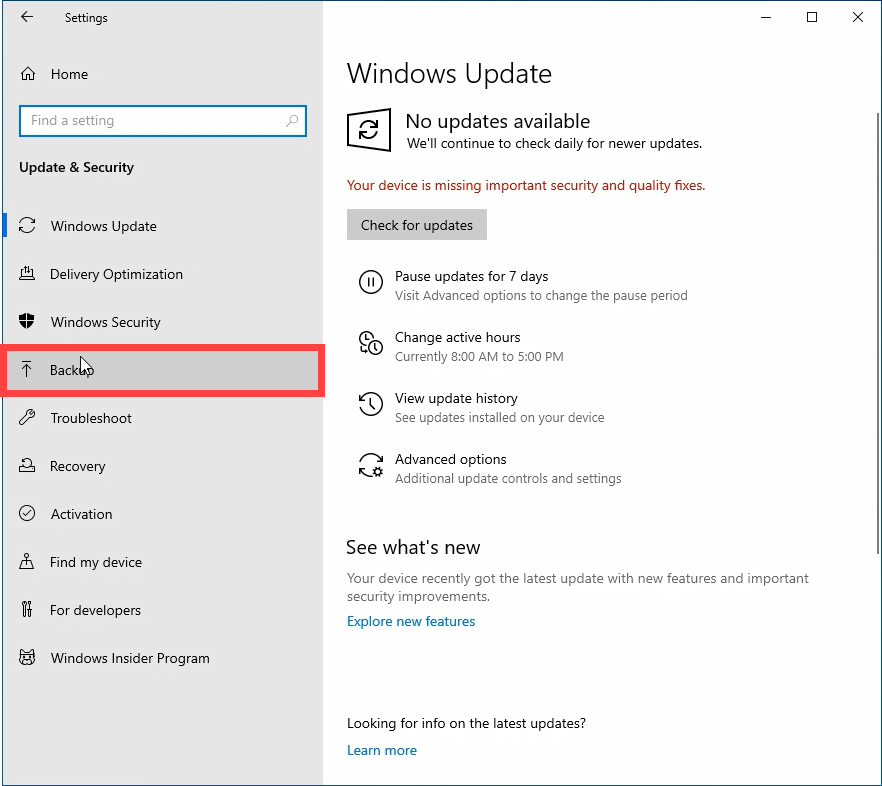Viewport: 882px width, 786px height.
Task: Click the Recovery sidebar icon
Action: click(27, 465)
